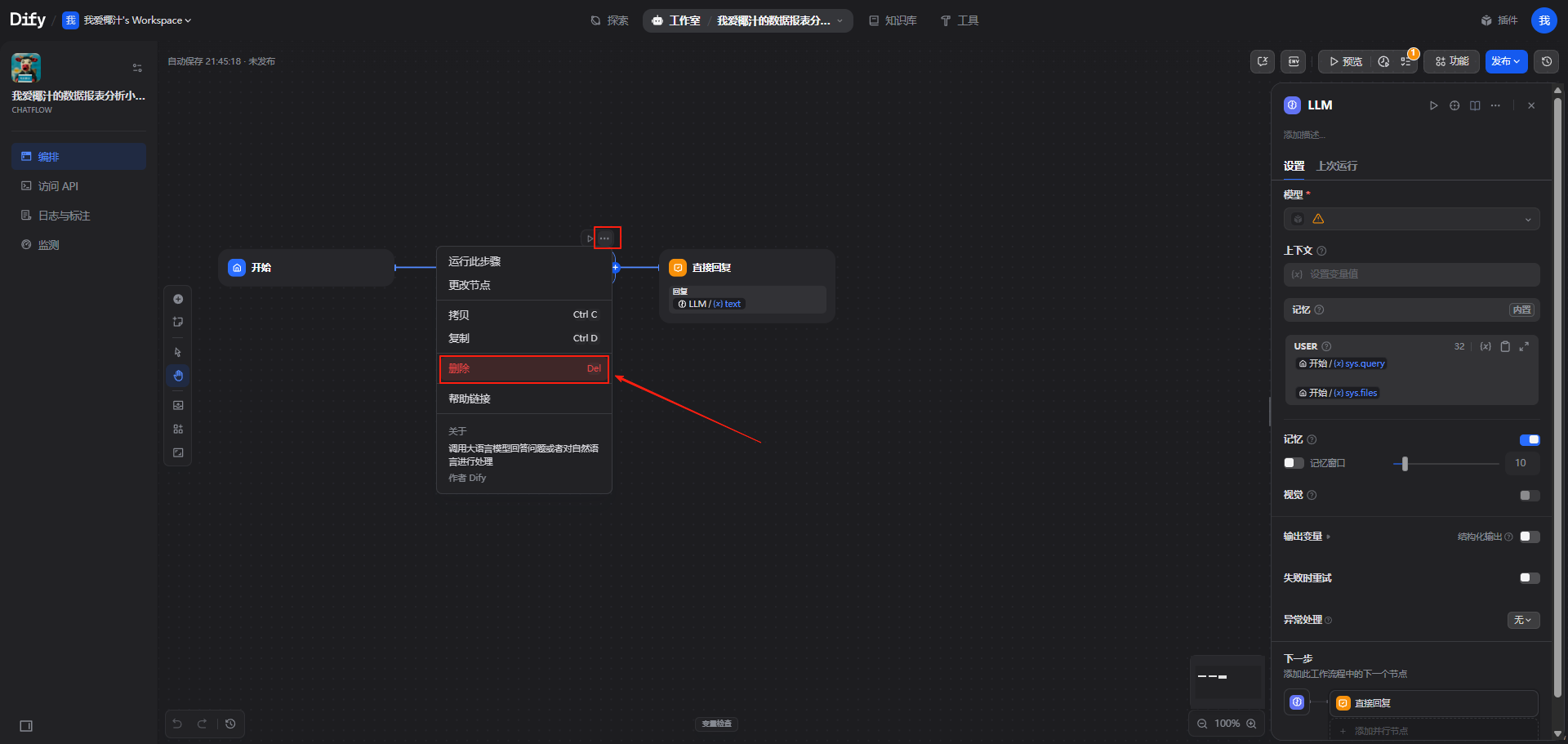Click the undo arrow icon
The image size is (1568, 744).
pyautogui.click(x=177, y=724)
